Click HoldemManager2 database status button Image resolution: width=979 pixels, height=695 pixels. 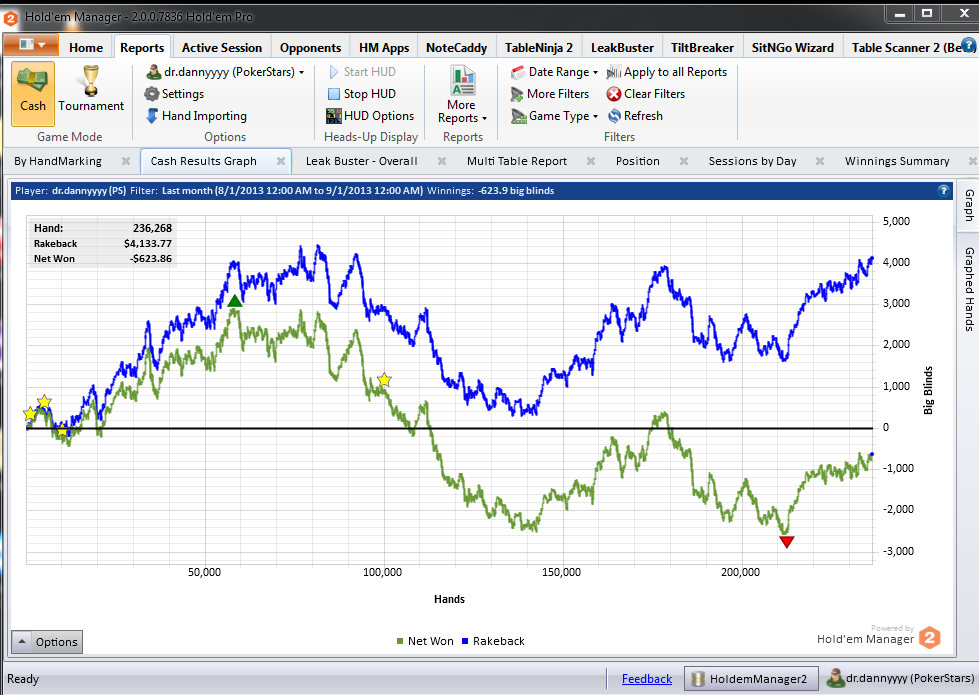coord(750,679)
